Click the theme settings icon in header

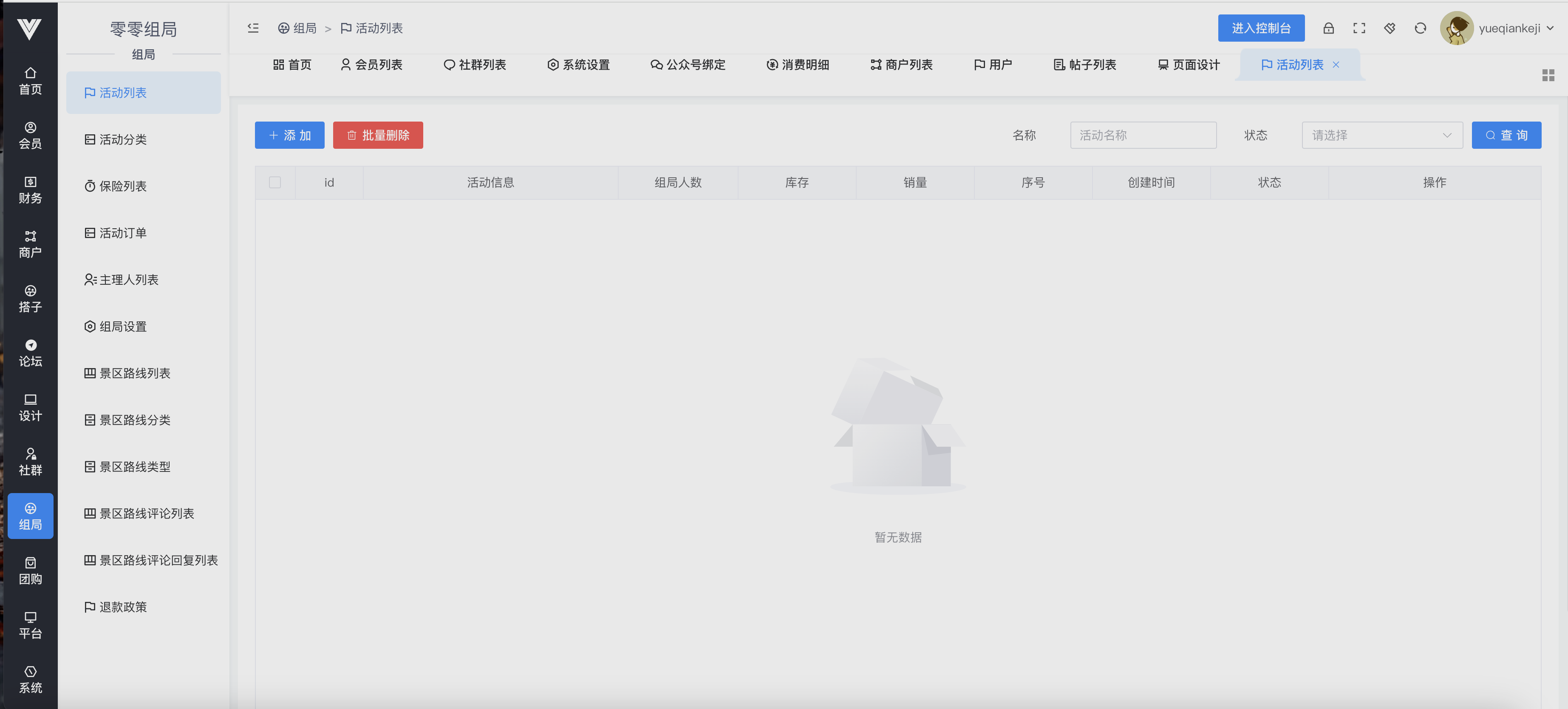coord(1389,28)
